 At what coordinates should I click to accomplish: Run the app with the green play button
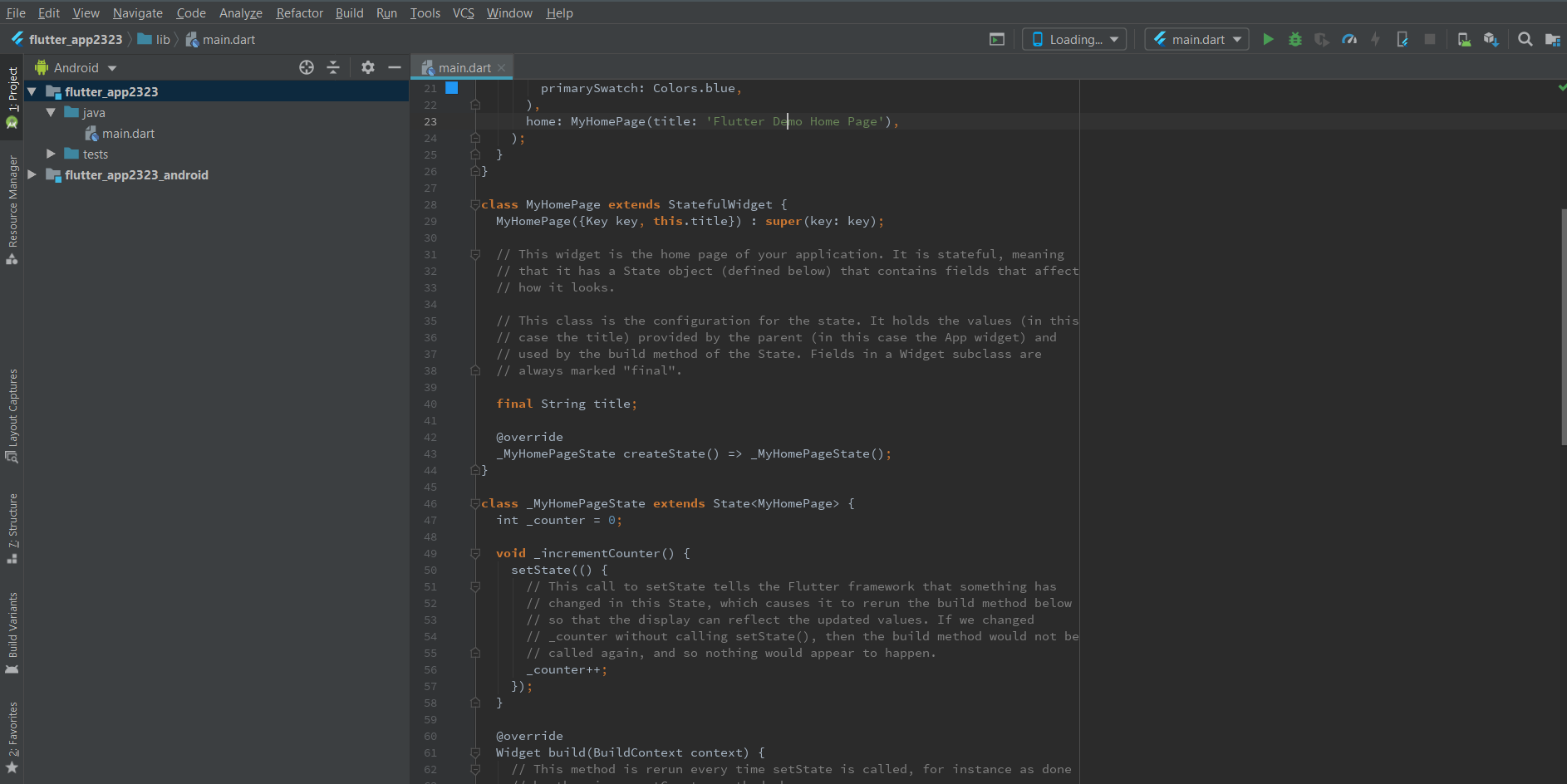[1268, 39]
